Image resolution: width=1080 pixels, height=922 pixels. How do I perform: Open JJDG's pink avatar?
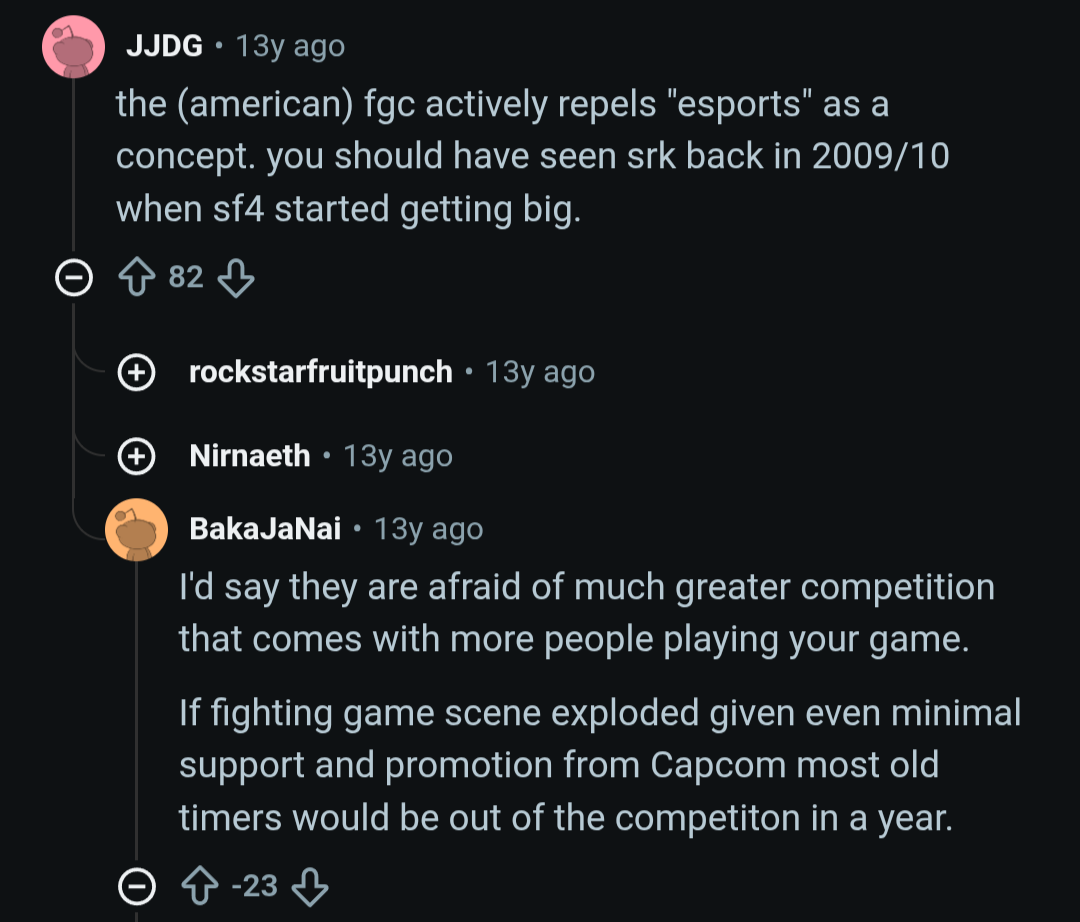click(74, 46)
